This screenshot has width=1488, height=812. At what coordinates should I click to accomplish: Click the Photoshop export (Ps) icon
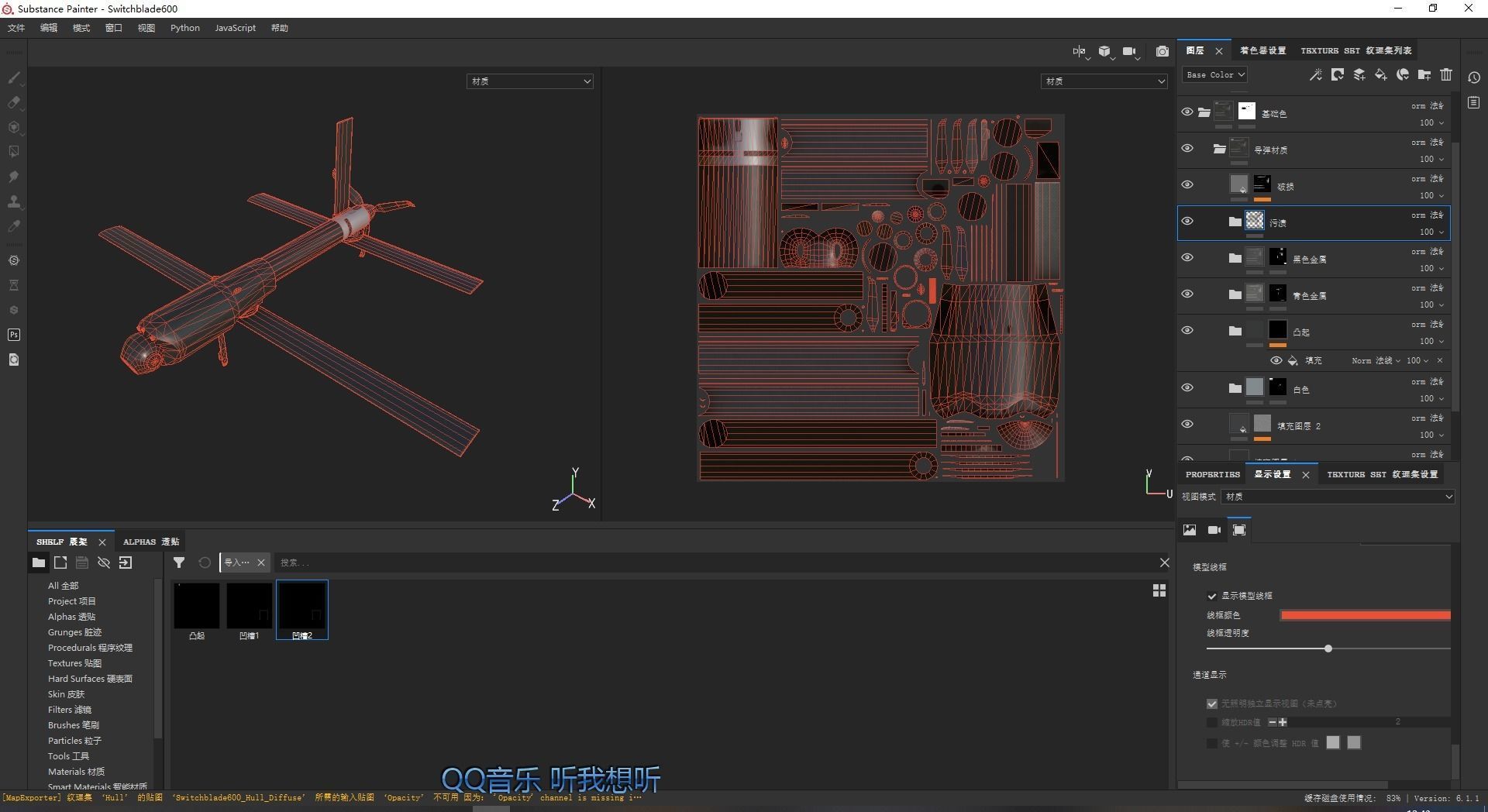[x=13, y=335]
